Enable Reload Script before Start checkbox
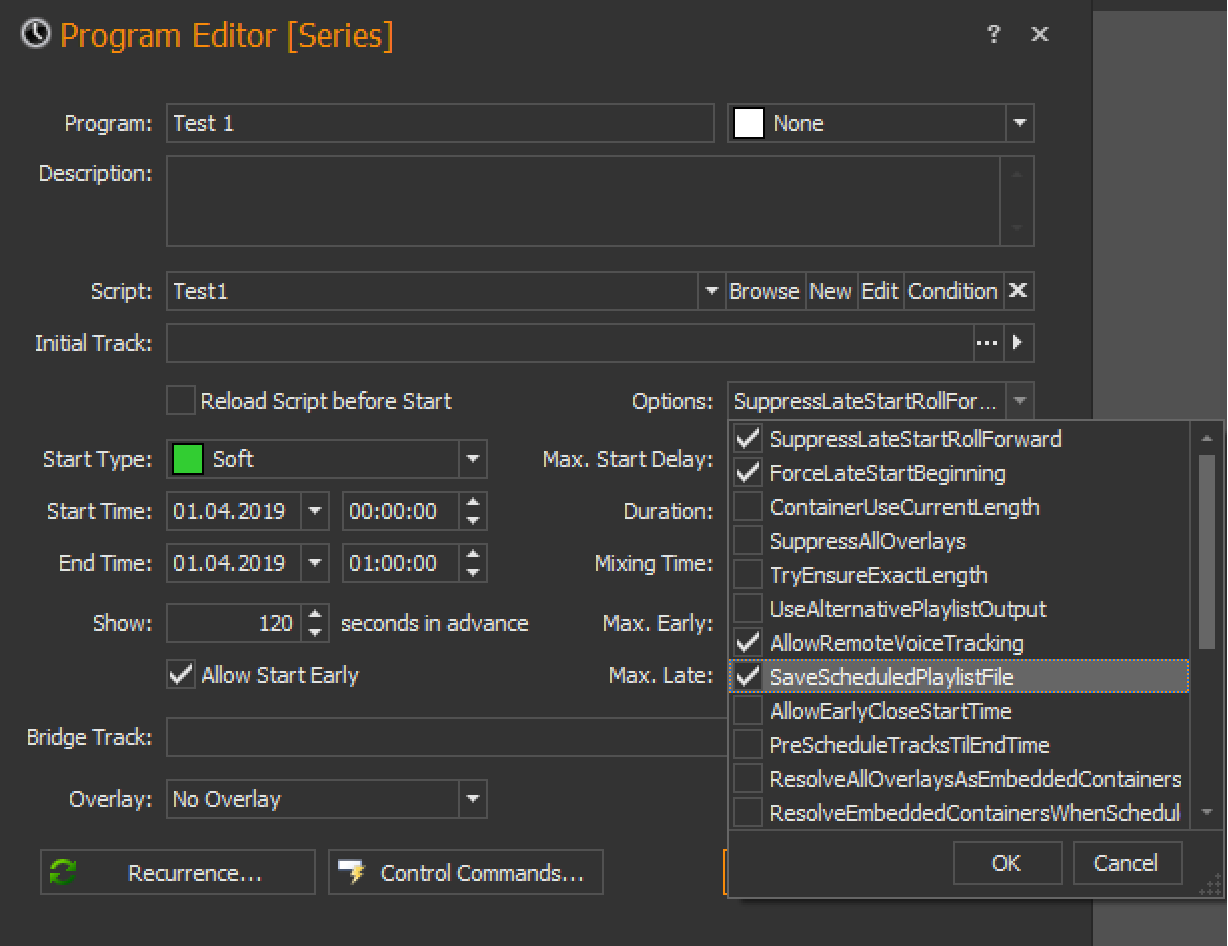This screenshot has height=946, width=1228. [181, 401]
